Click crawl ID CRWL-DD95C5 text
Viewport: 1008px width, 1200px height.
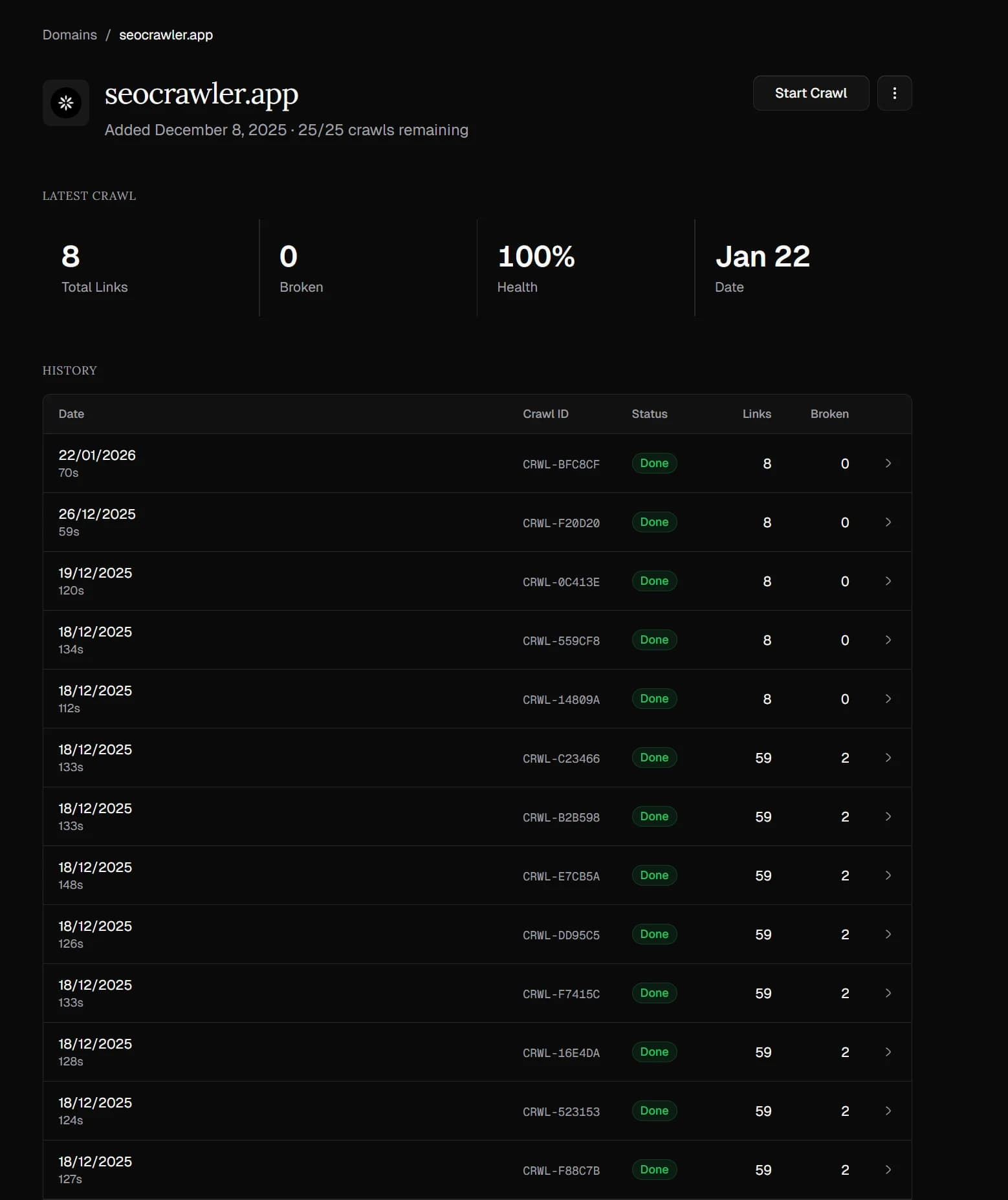(561, 935)
